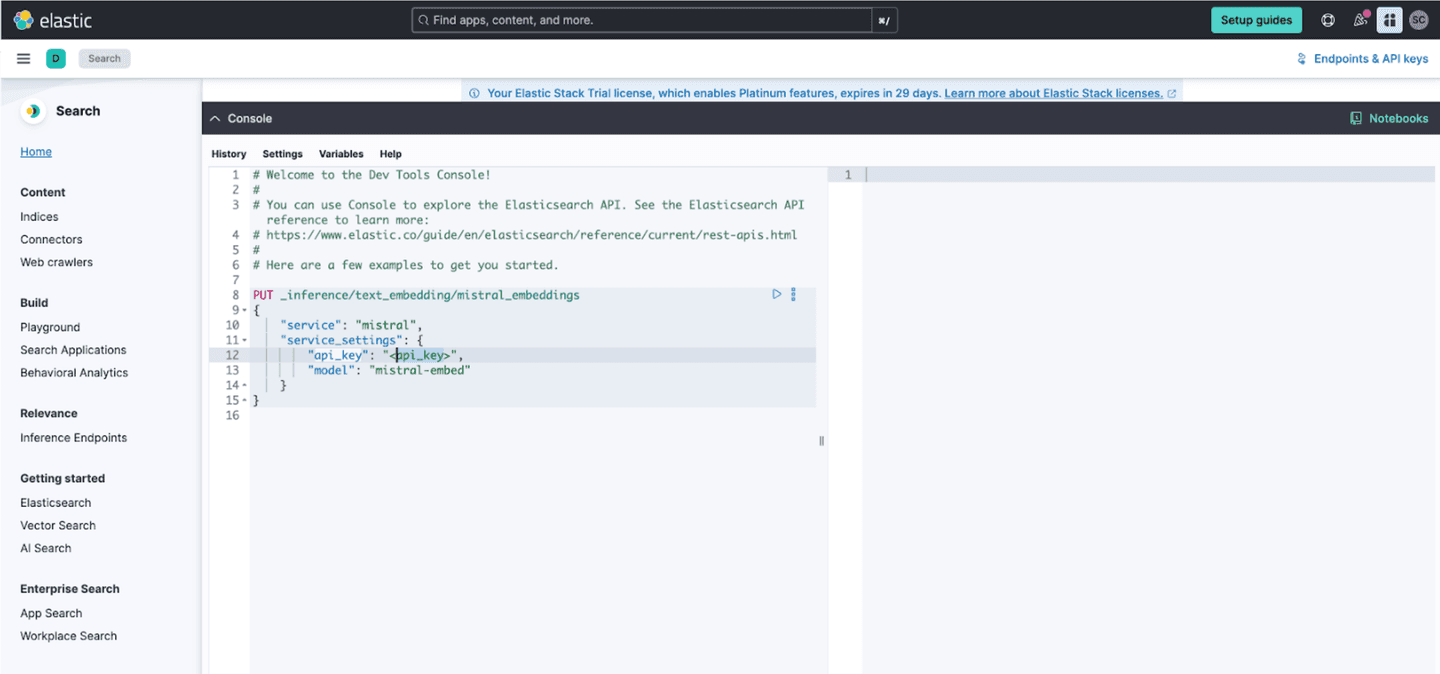Screen dimensions: 1440x674
Task: Fold the service_settings block at line 11
Action: pyautogui.click(x=243, y=340)
